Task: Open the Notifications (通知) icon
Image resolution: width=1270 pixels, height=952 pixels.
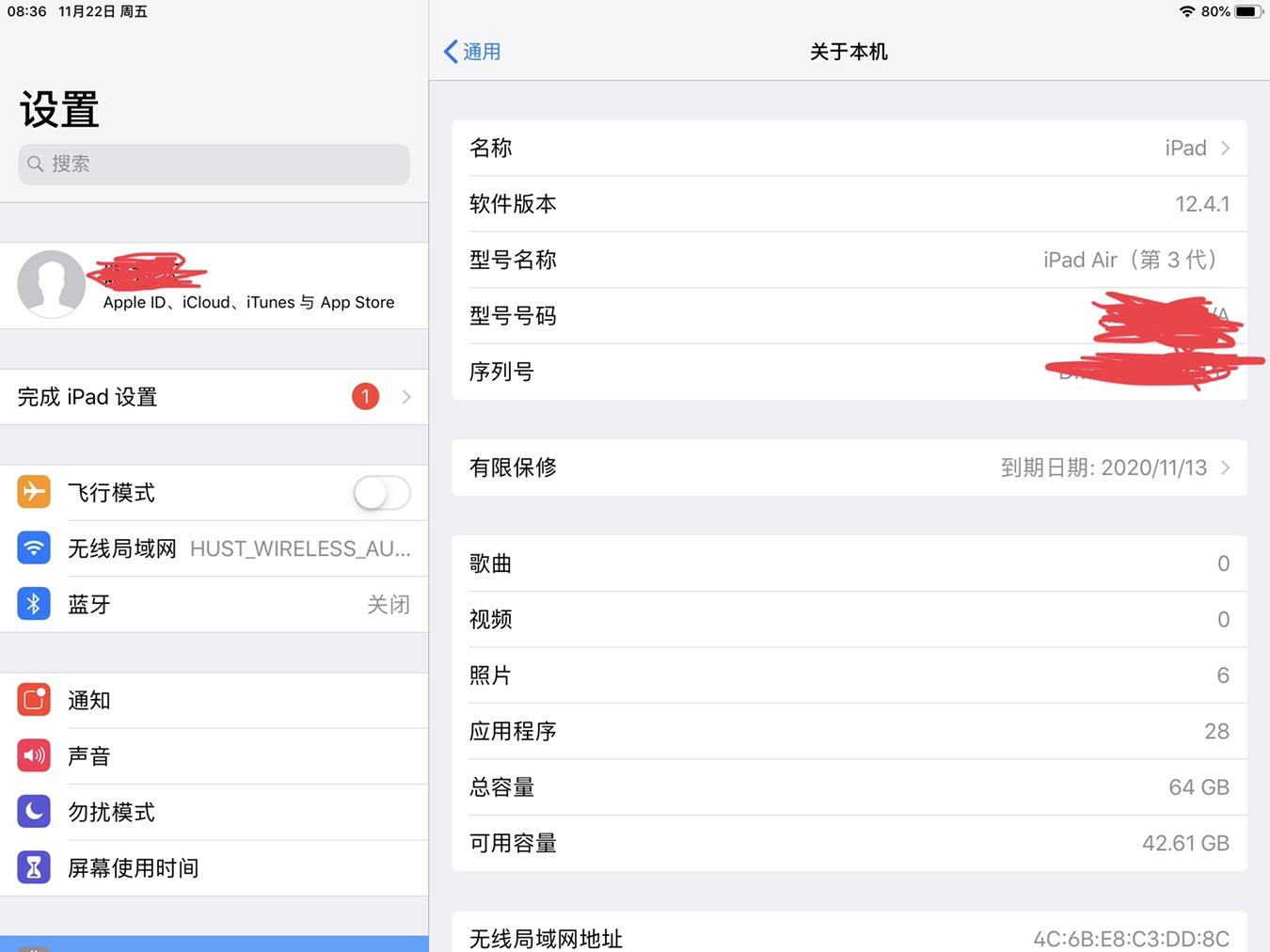Action: click(x=34, y=700)
